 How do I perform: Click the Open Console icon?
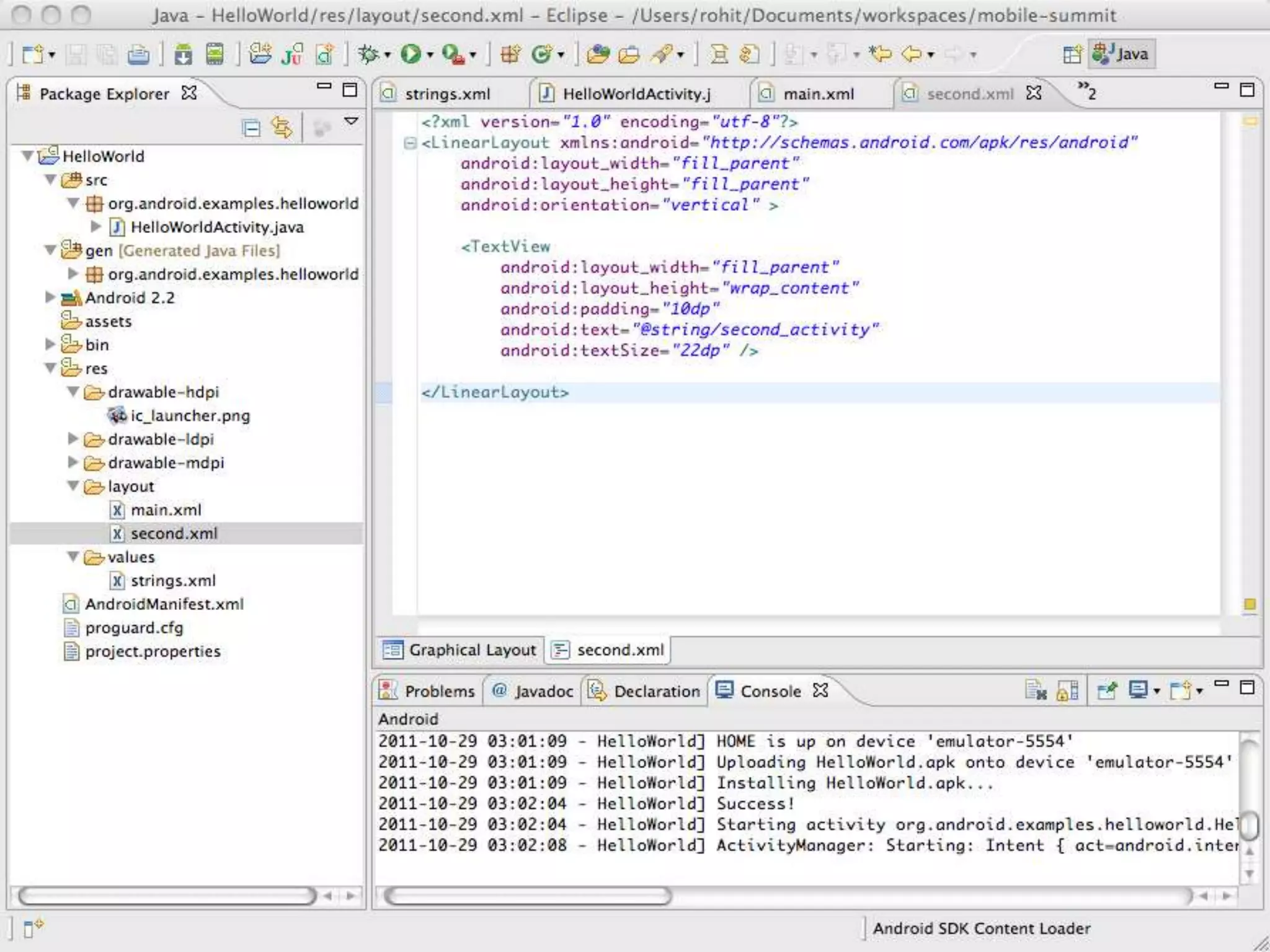1181,690
